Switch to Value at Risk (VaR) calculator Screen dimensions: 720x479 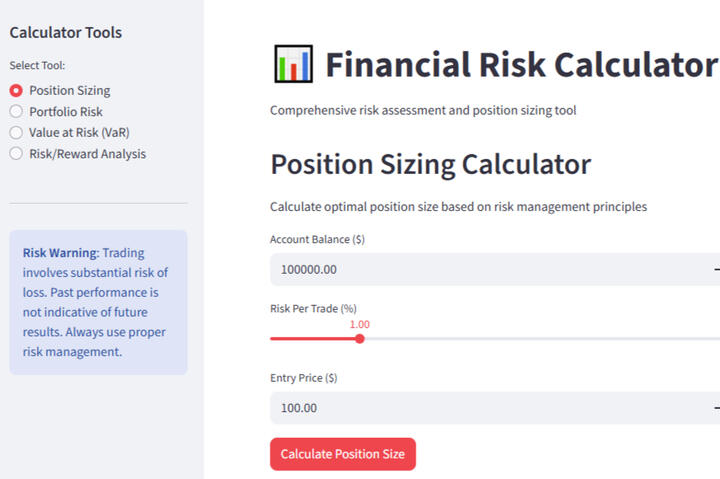point(16,133)
